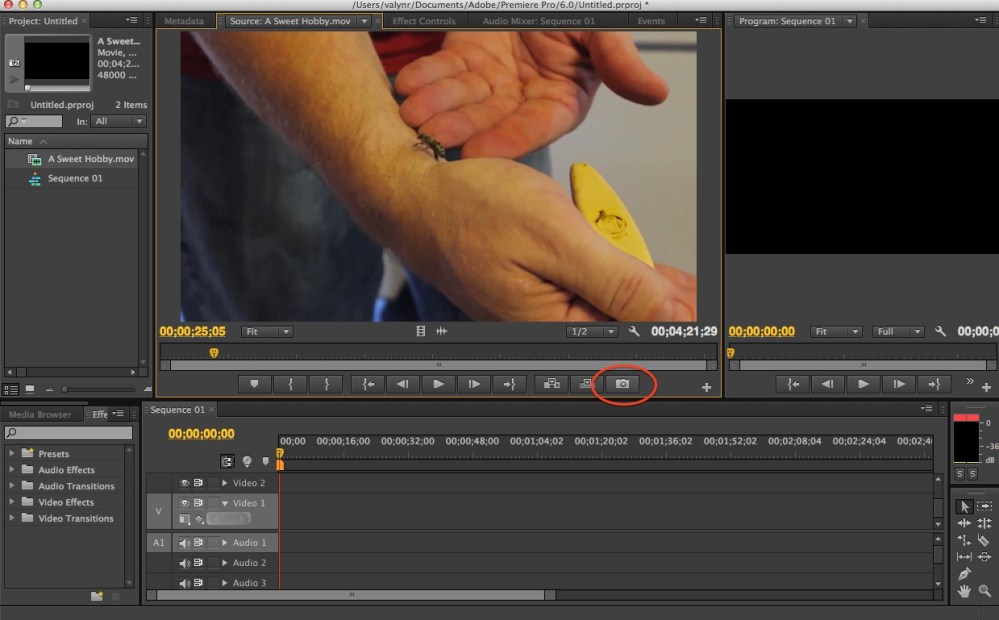Select the Zoom tool in Tools panel
This screenshot has width=999, height=620.
pos(985,591)
